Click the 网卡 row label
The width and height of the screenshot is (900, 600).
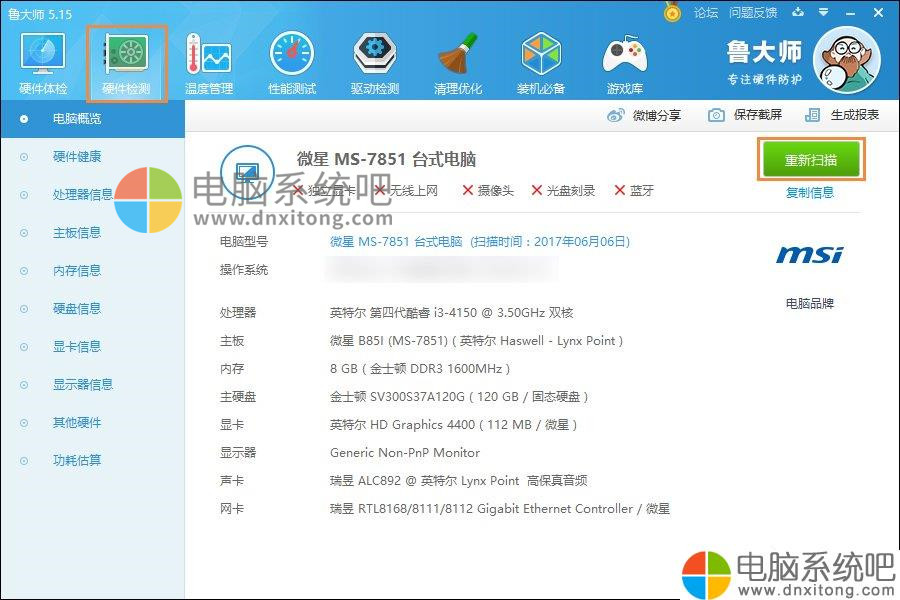pyautogui.click(x=232, y=509)
